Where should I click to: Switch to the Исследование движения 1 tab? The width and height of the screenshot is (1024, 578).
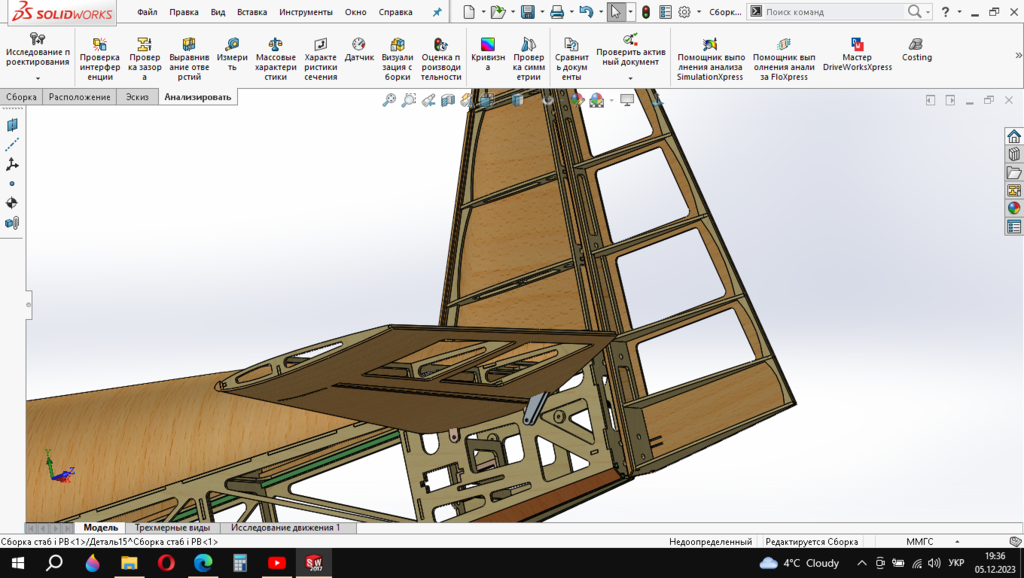pos(285,527)
